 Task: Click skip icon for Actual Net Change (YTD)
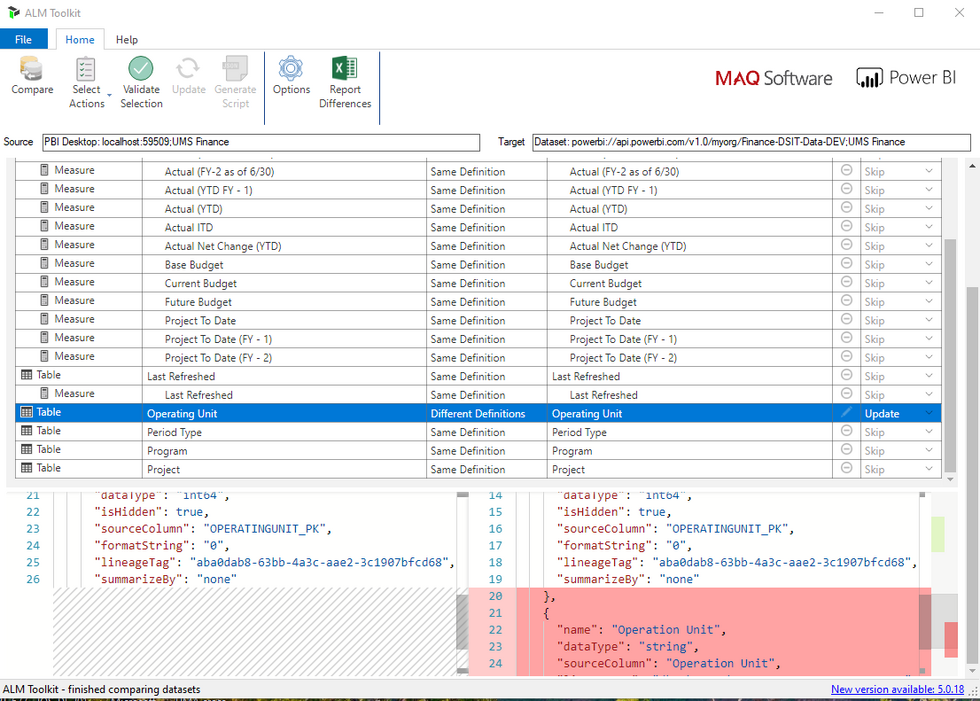(846, 244)
